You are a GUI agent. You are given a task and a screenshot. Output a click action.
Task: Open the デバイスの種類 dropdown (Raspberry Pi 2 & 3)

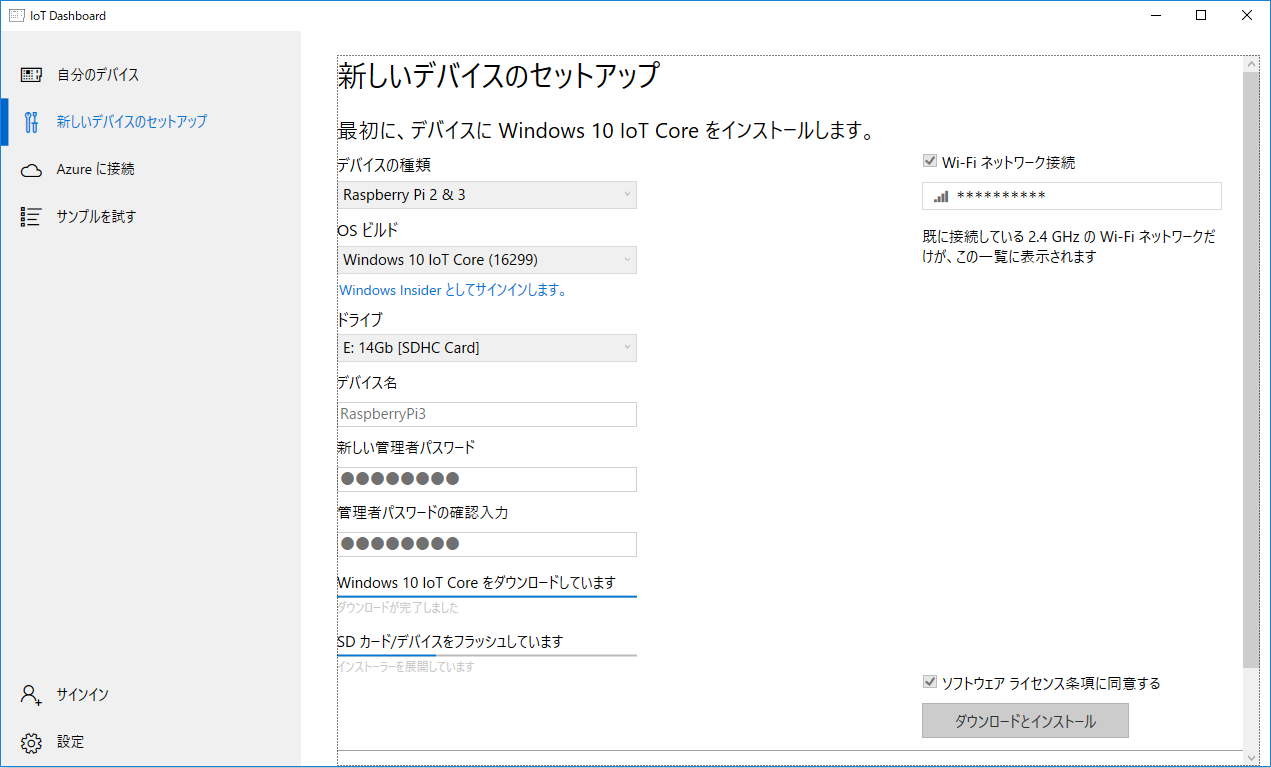point(487,195)
